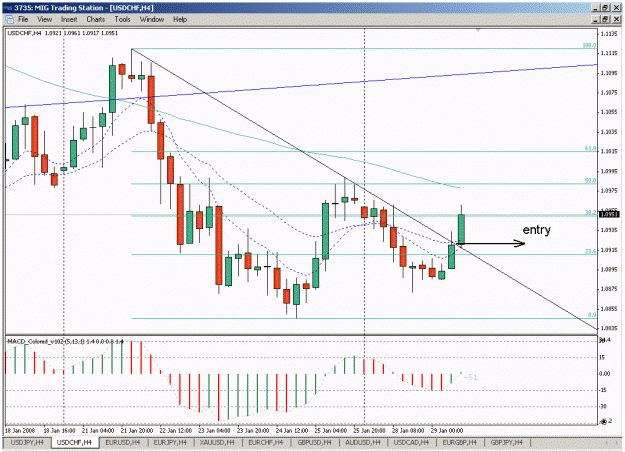The image size is (625, 452).
Task: Click the 1.1095 price axis value
Action: pyautogui.click(x=609, y=73)
